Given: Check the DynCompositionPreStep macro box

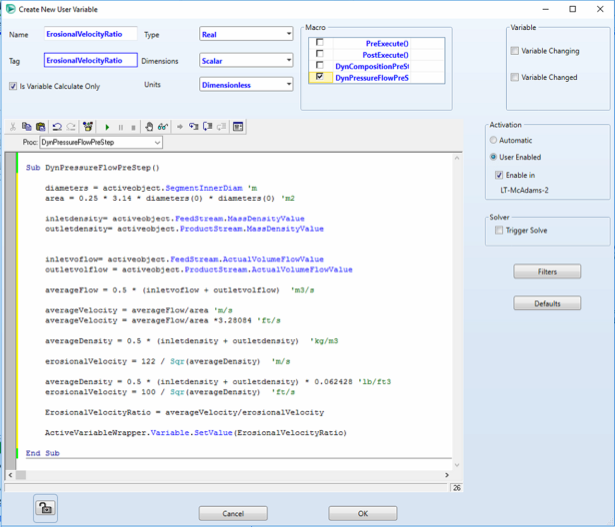Looking at the screenshot, I should pyautogui.click(x=320, y=65).
